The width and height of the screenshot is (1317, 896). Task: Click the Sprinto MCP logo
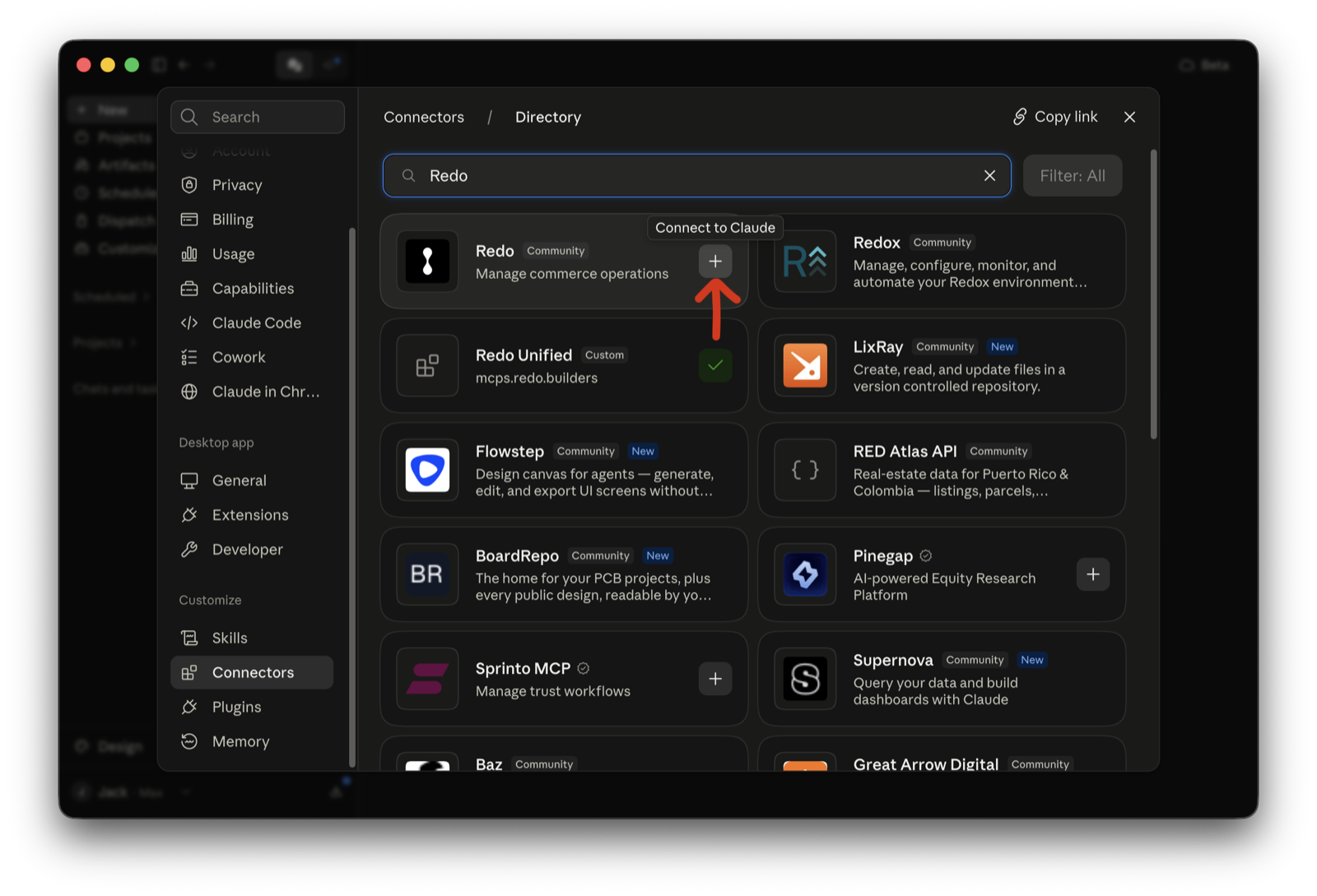pyautogui.click(x=427, y=679)
